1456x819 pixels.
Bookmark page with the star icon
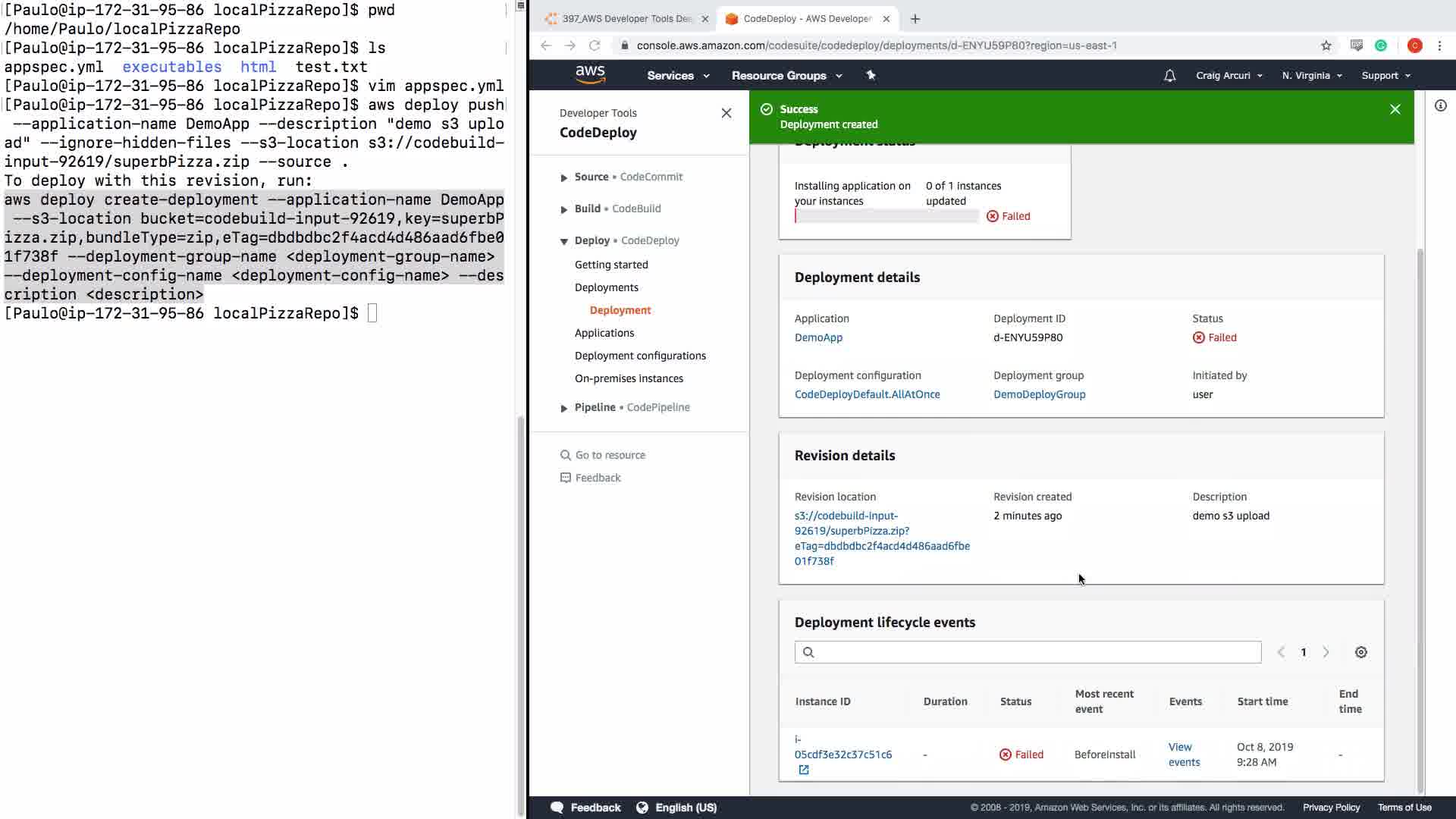(x=1326, y=45)
